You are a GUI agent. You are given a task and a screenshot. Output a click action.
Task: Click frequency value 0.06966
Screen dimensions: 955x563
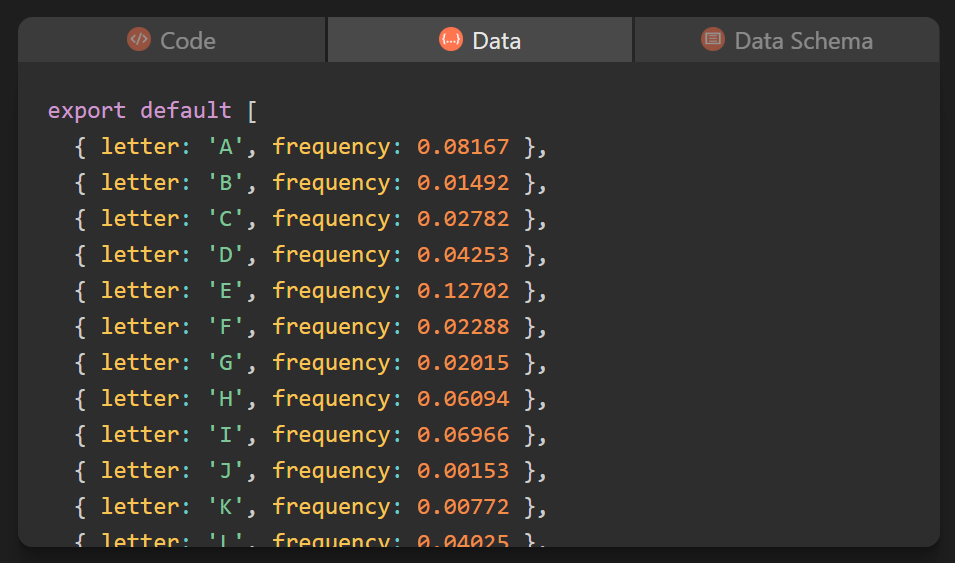(463, 434)
